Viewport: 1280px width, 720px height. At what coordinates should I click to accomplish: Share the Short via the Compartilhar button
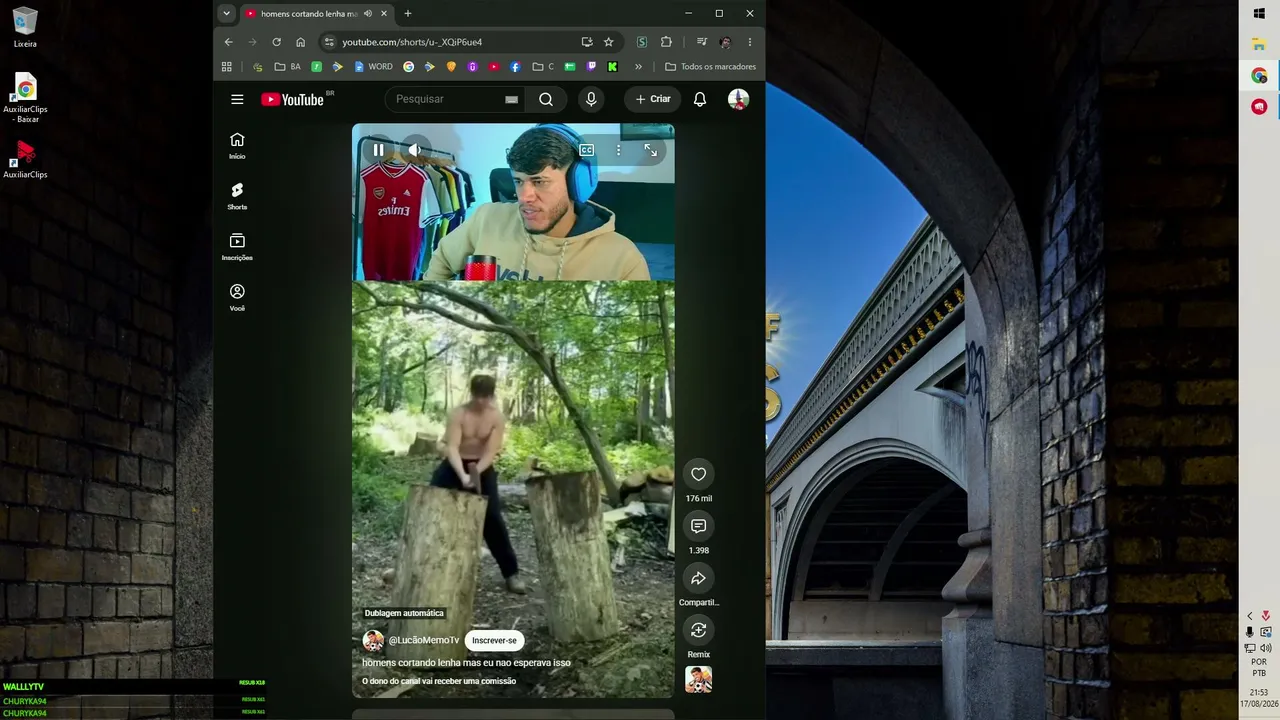click(x=699, y=578)
